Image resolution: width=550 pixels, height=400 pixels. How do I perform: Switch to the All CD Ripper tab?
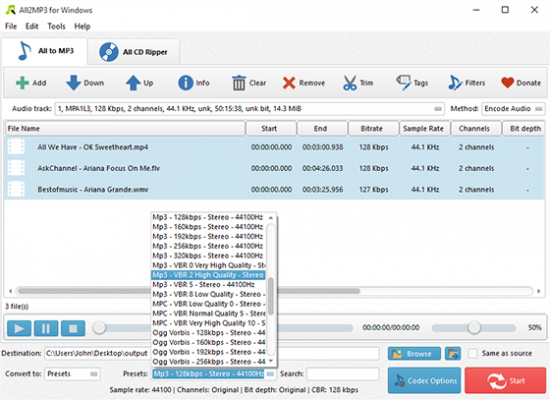click(134, 52)
